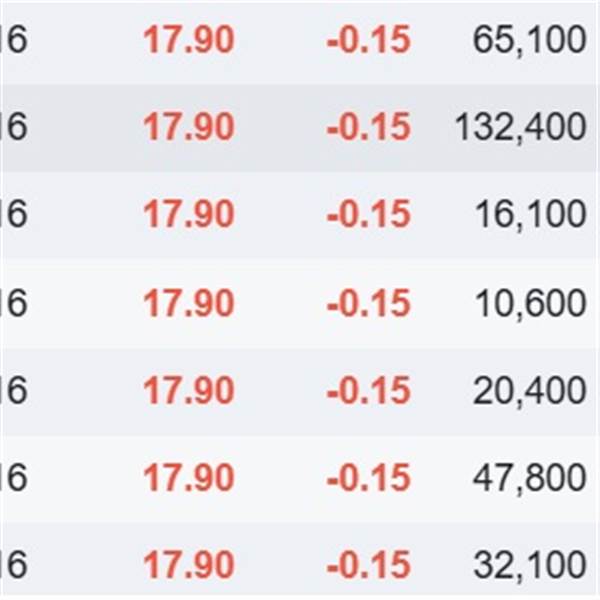
Task: Click -0.15 change in the 16,100 row
Action: (368, 215)
